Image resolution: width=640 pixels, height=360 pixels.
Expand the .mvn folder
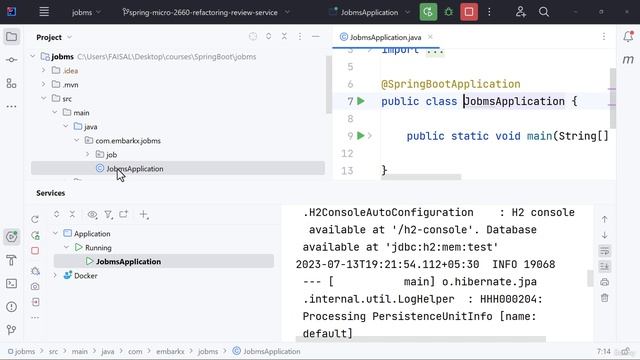pyautogui.click(x=44, y=84)
